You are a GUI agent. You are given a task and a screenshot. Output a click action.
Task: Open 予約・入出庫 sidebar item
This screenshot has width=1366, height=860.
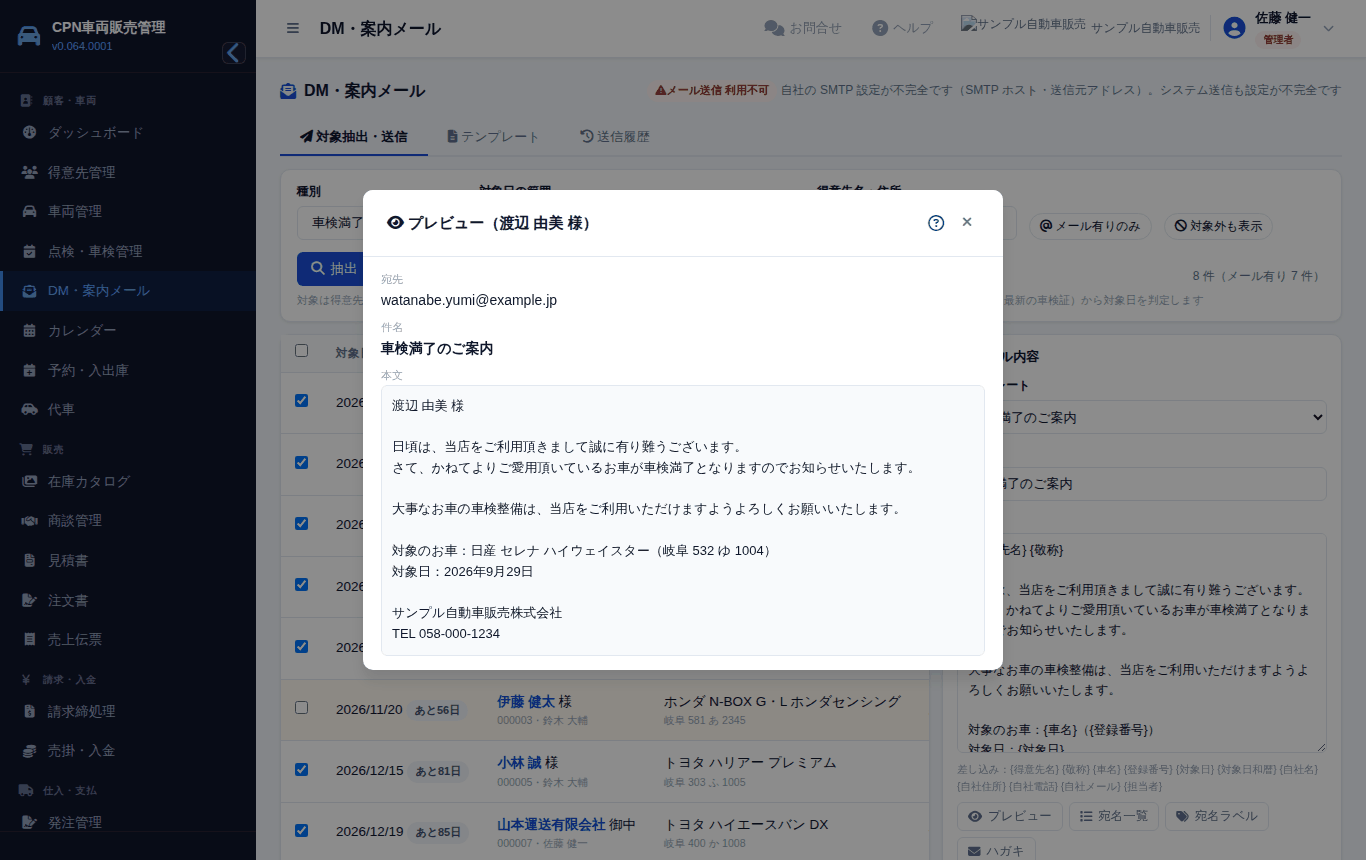pos(128,370)
